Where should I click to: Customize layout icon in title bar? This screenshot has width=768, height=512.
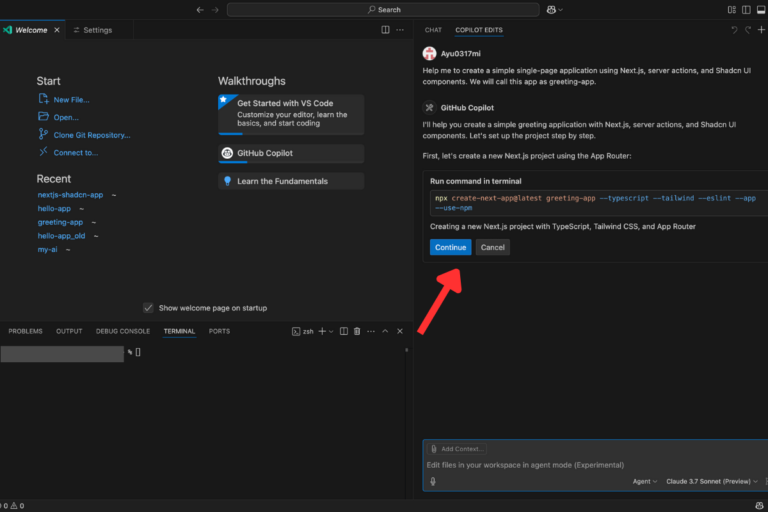point(731,10)
